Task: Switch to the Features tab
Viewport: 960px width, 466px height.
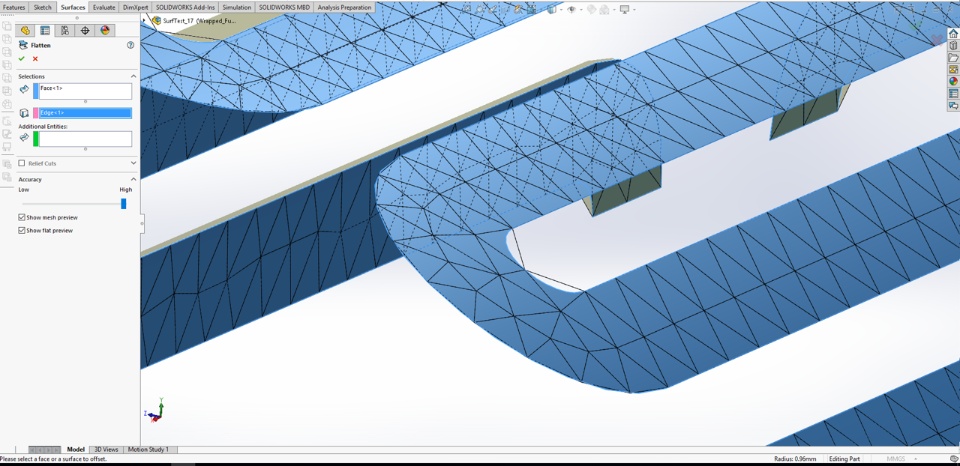Action: point(14,7)
